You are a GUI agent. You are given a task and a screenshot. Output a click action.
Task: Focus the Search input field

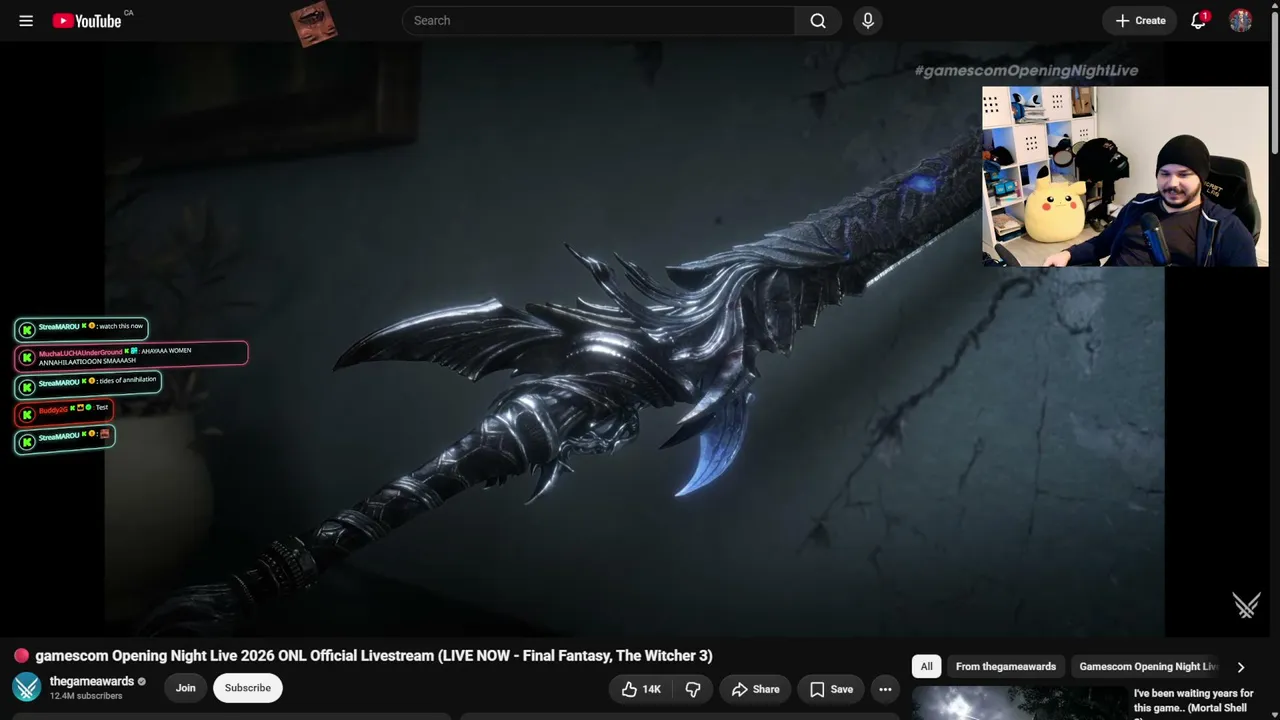coord(598,20)
